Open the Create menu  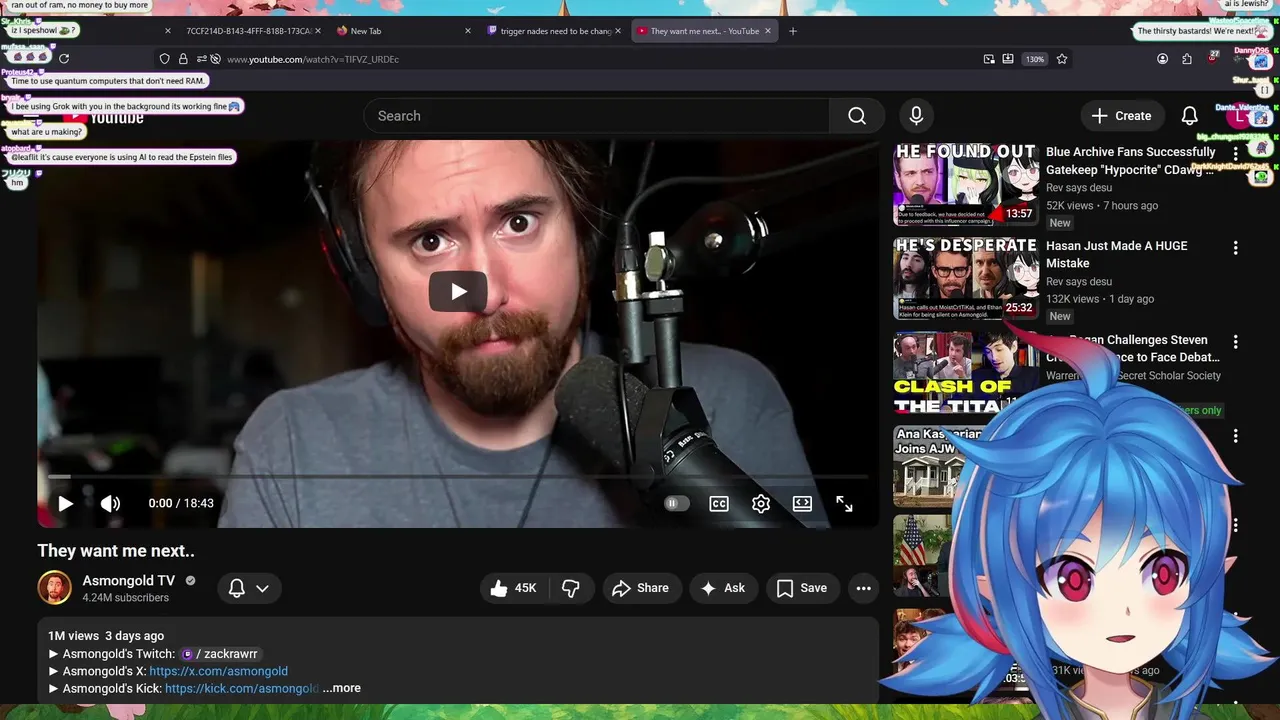(x=1122, y=116)
